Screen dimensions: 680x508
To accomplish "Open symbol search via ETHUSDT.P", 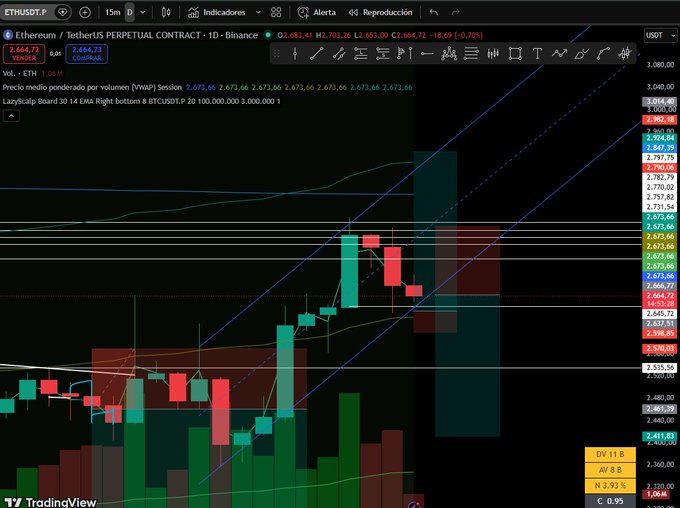I will click(25, 13).
